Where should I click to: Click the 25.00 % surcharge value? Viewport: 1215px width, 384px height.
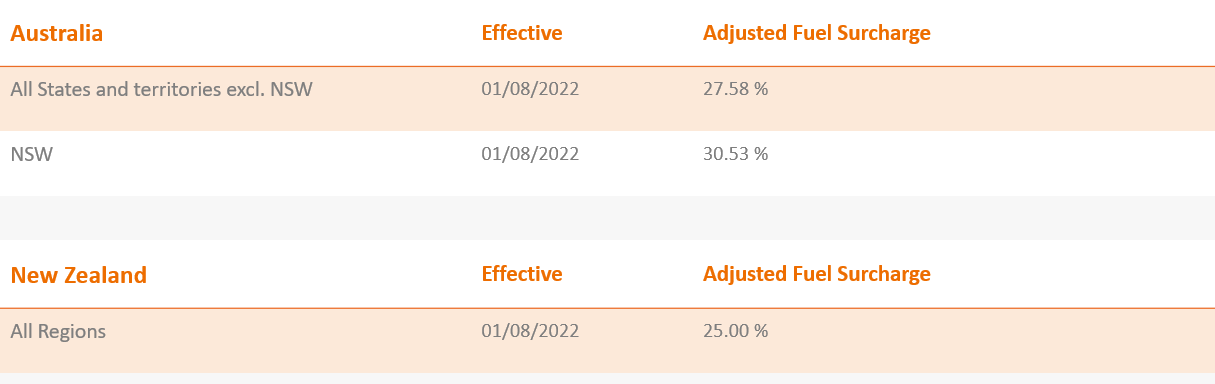click(736, 331)
